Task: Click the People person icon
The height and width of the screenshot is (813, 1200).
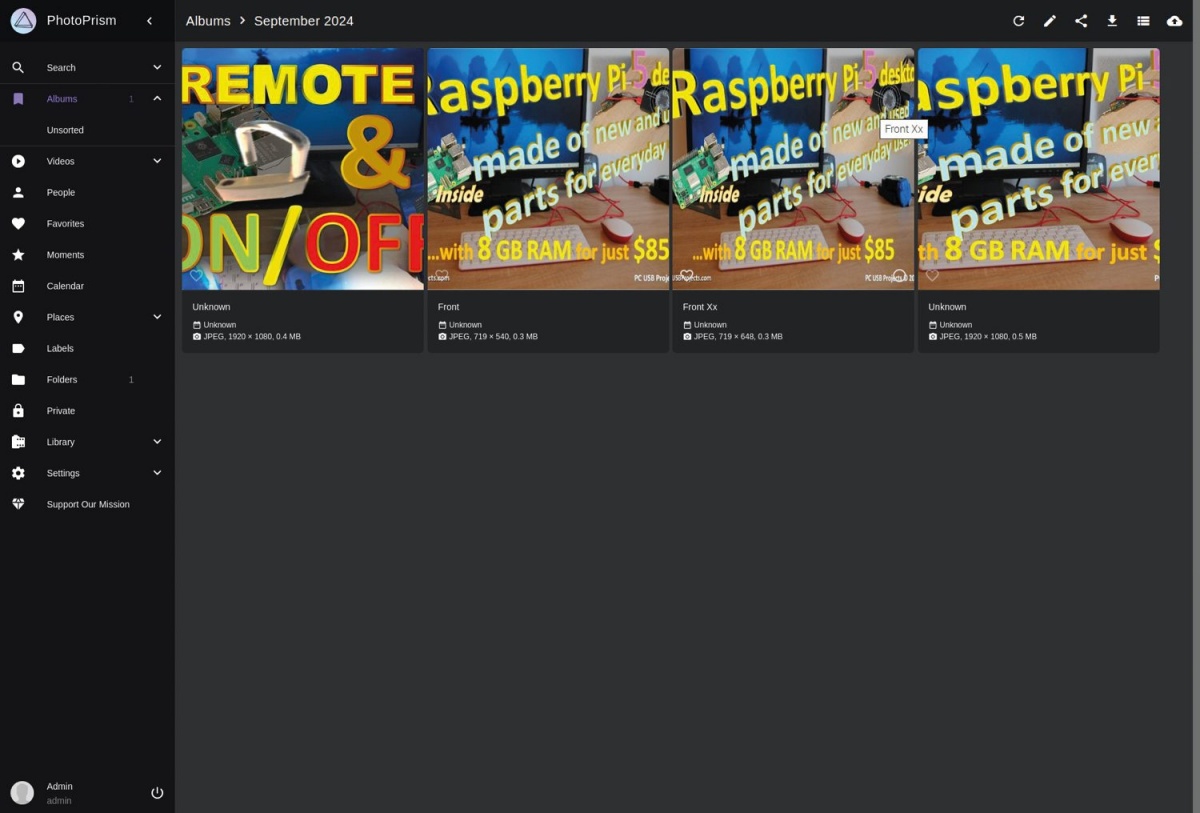Action: coord(18,192)
